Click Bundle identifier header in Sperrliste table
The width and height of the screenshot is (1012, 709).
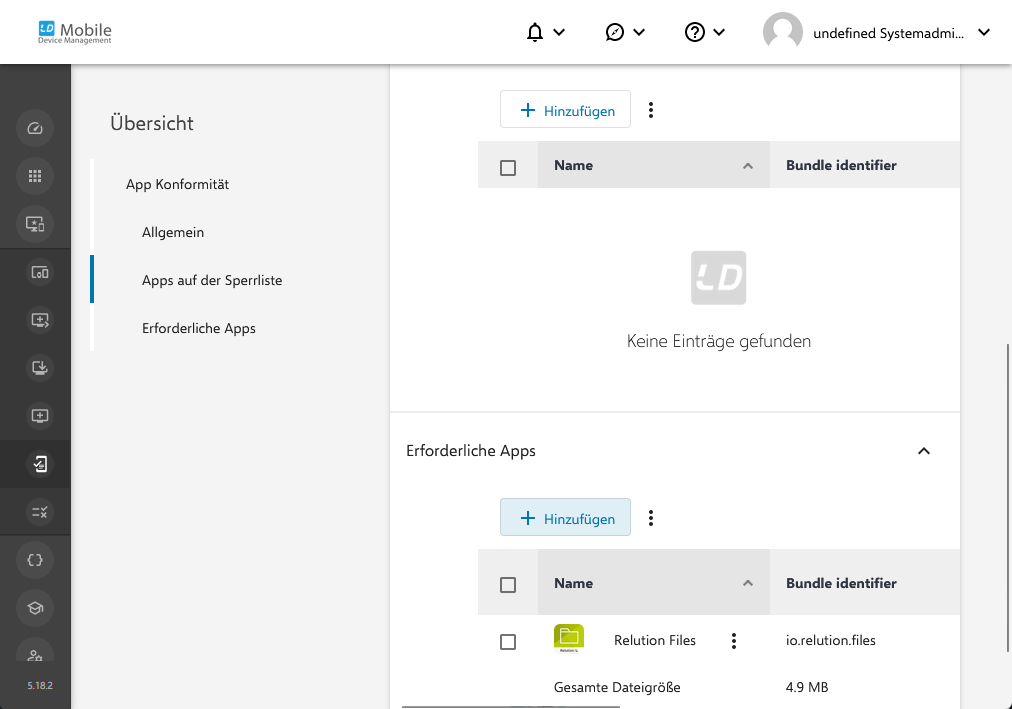click(x=841, y=165)
